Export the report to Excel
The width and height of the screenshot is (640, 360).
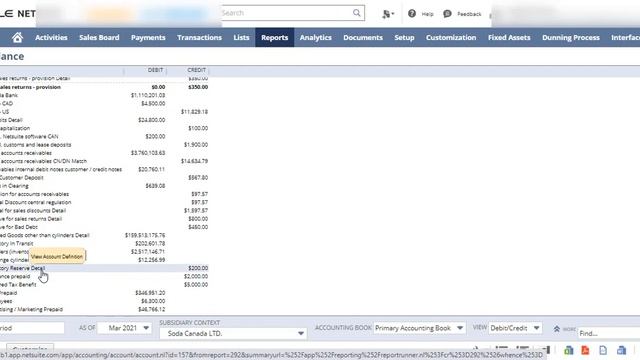[569, 350]
